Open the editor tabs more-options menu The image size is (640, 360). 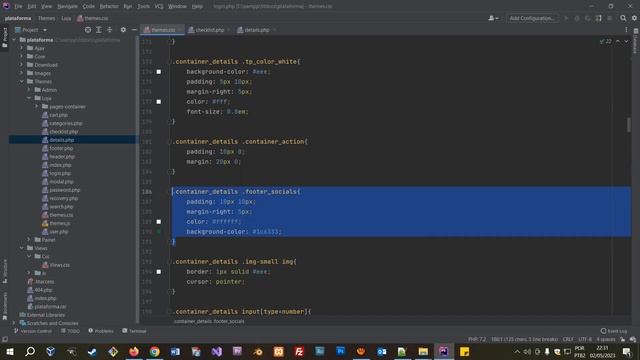pyautogui.click(x=626, y=30)
